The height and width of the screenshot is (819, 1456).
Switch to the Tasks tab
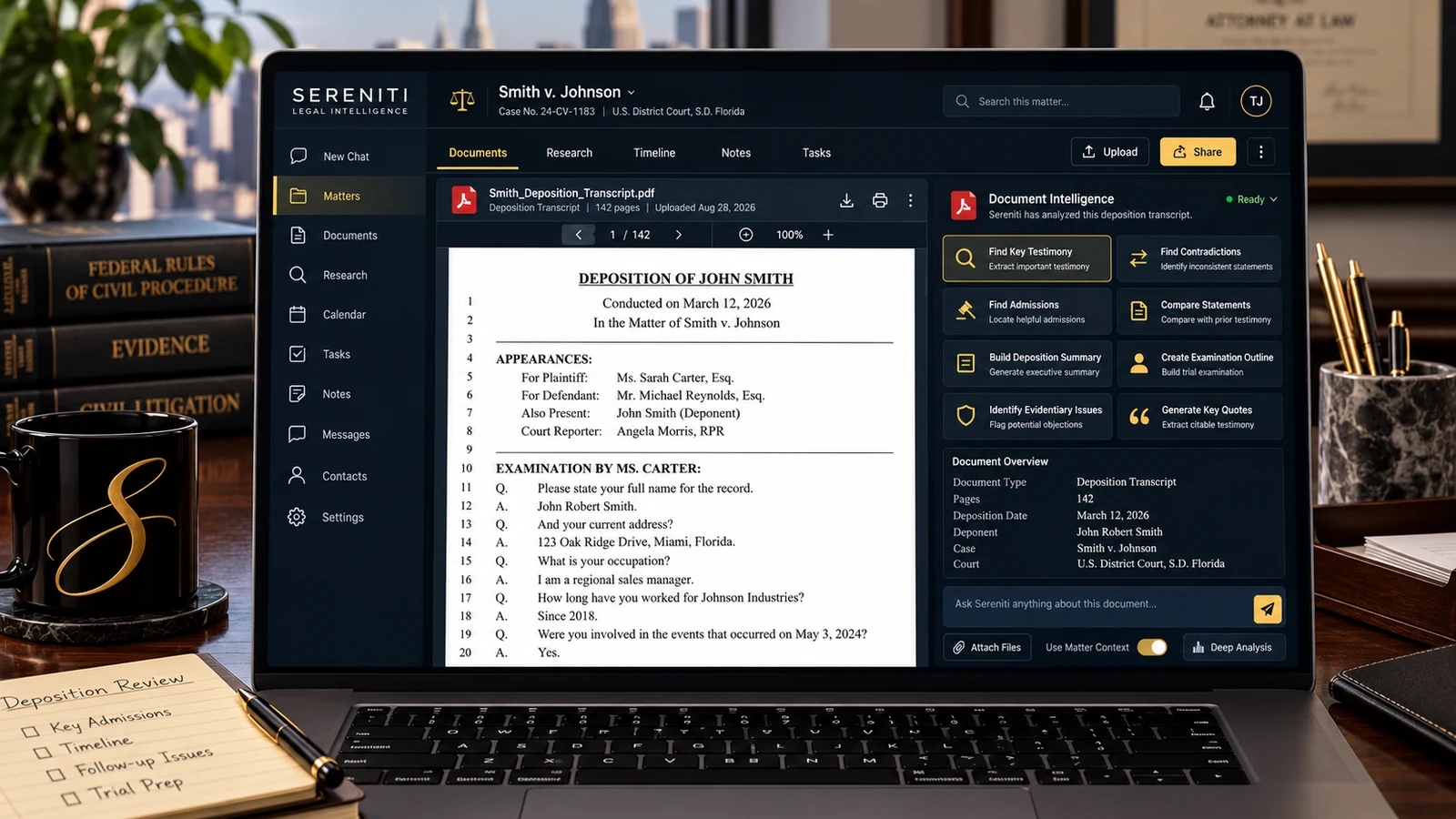[x=816, y=153]
